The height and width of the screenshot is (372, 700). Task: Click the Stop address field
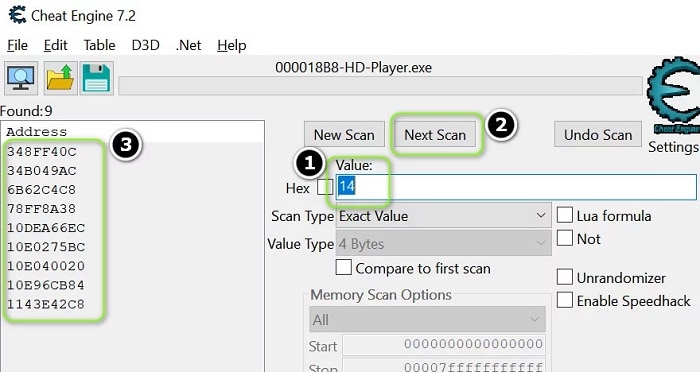[x=444, y=366]
